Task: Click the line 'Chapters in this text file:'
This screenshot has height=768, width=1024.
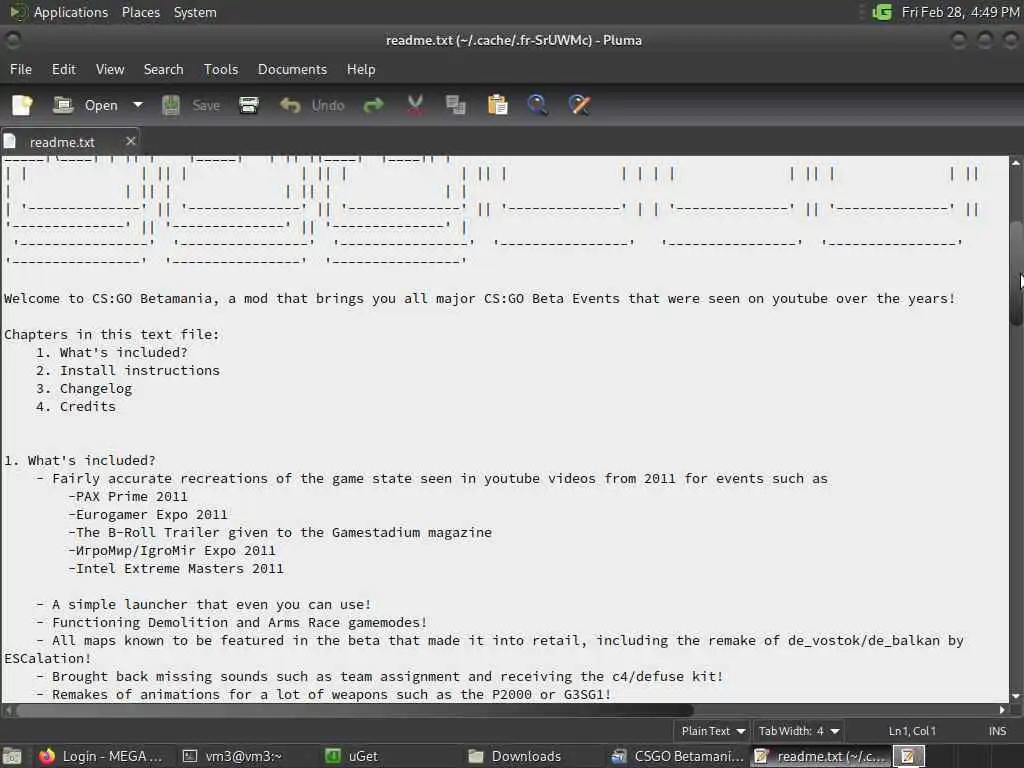Action: point(112,334)
